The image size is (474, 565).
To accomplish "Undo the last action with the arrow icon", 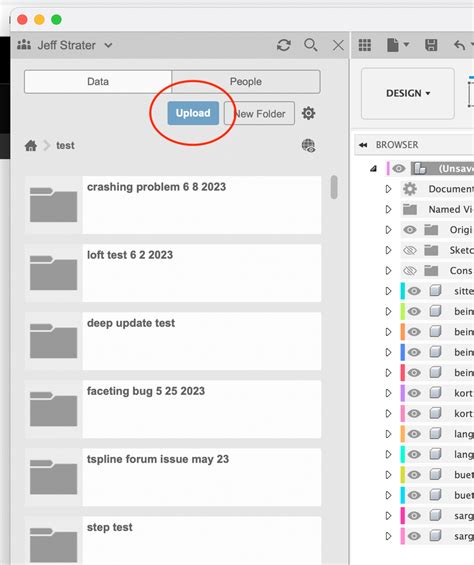I will 459,45.
